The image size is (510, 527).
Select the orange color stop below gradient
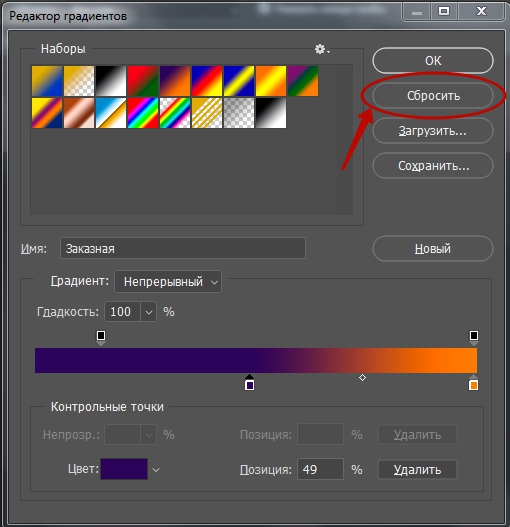point(473,382)
